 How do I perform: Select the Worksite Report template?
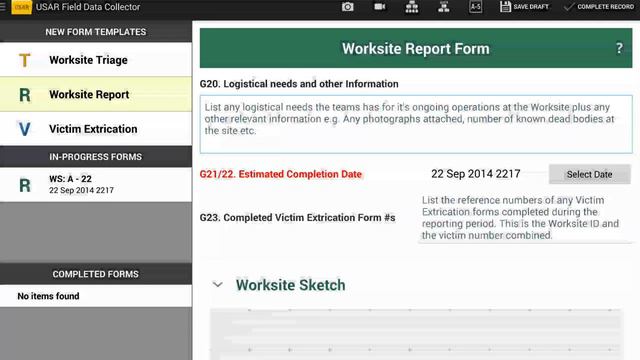96,94
